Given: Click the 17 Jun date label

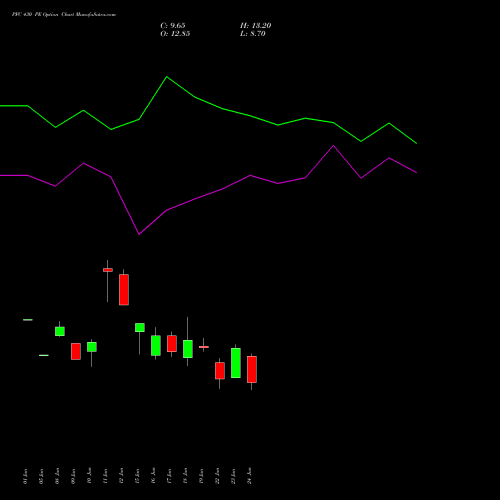Looking at the screenshot, I should [x=169, y=476].
